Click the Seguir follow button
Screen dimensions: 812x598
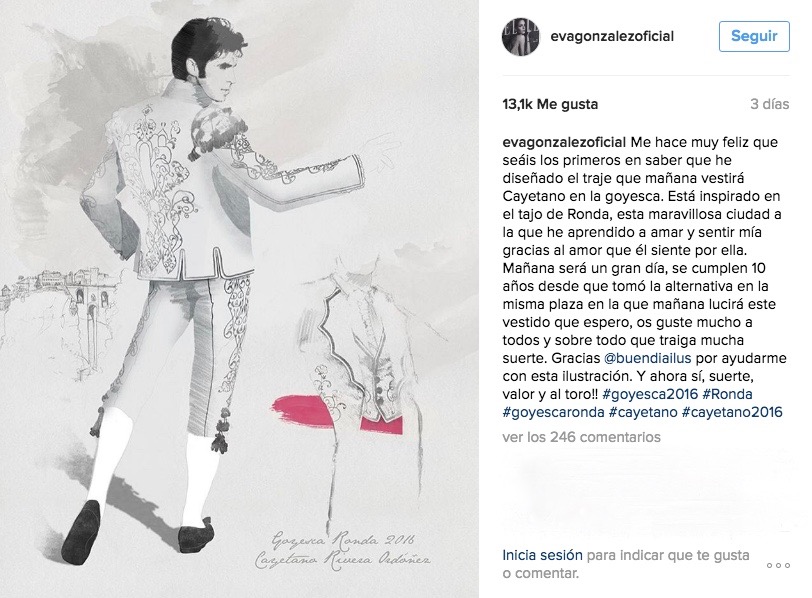(x=754, y=36)
